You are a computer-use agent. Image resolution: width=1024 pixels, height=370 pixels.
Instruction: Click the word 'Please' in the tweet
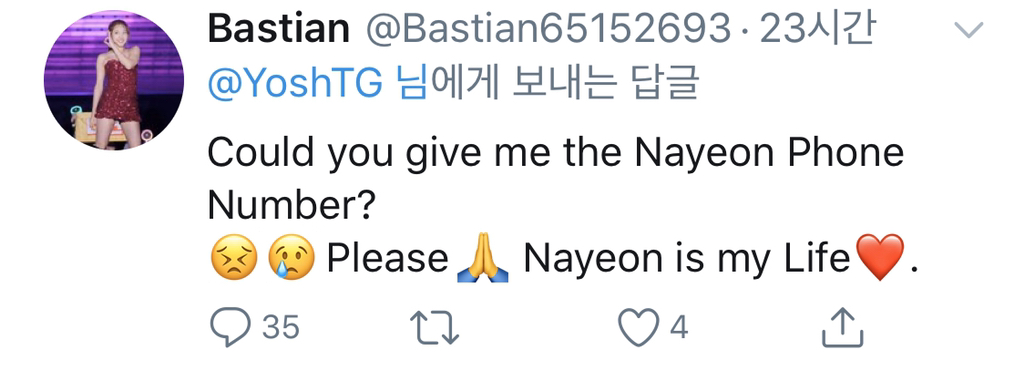388,259
